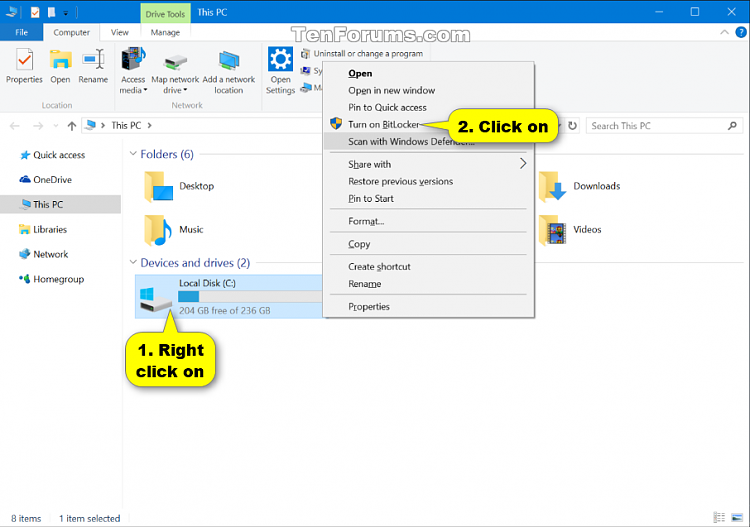
Task: Choose Pin to Quick access
Action: pyautogui.click(x=387, y=108)
